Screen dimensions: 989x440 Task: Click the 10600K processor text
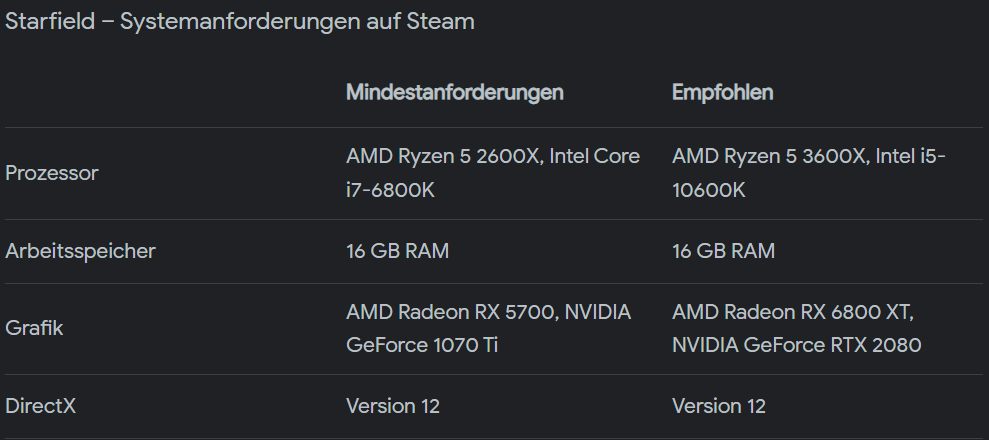click(708, 190)
